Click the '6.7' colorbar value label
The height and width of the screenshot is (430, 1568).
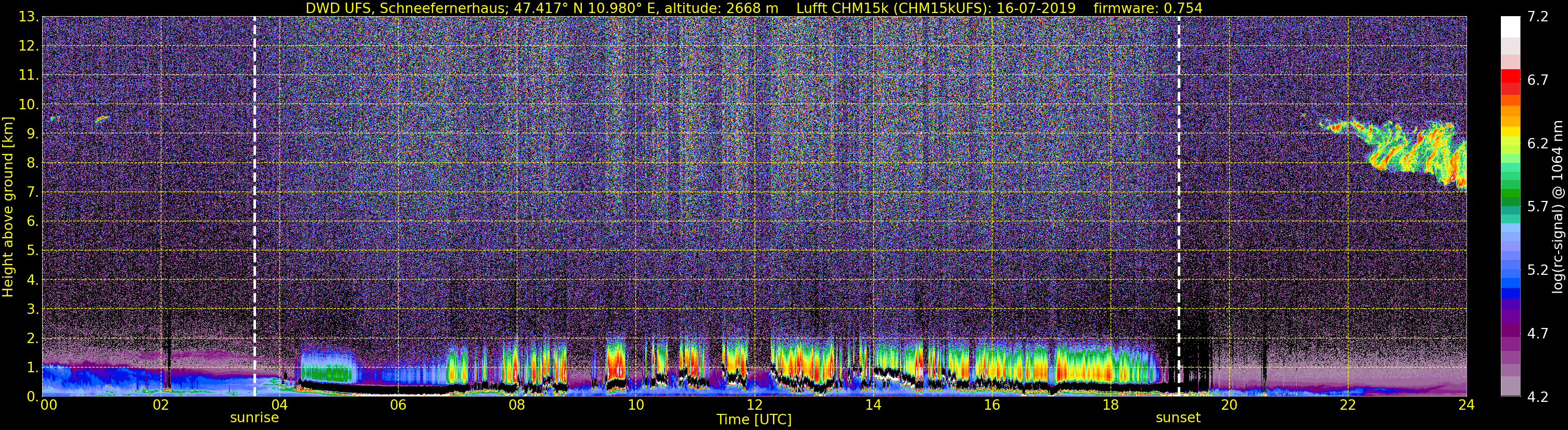(x=1538, y=80)
